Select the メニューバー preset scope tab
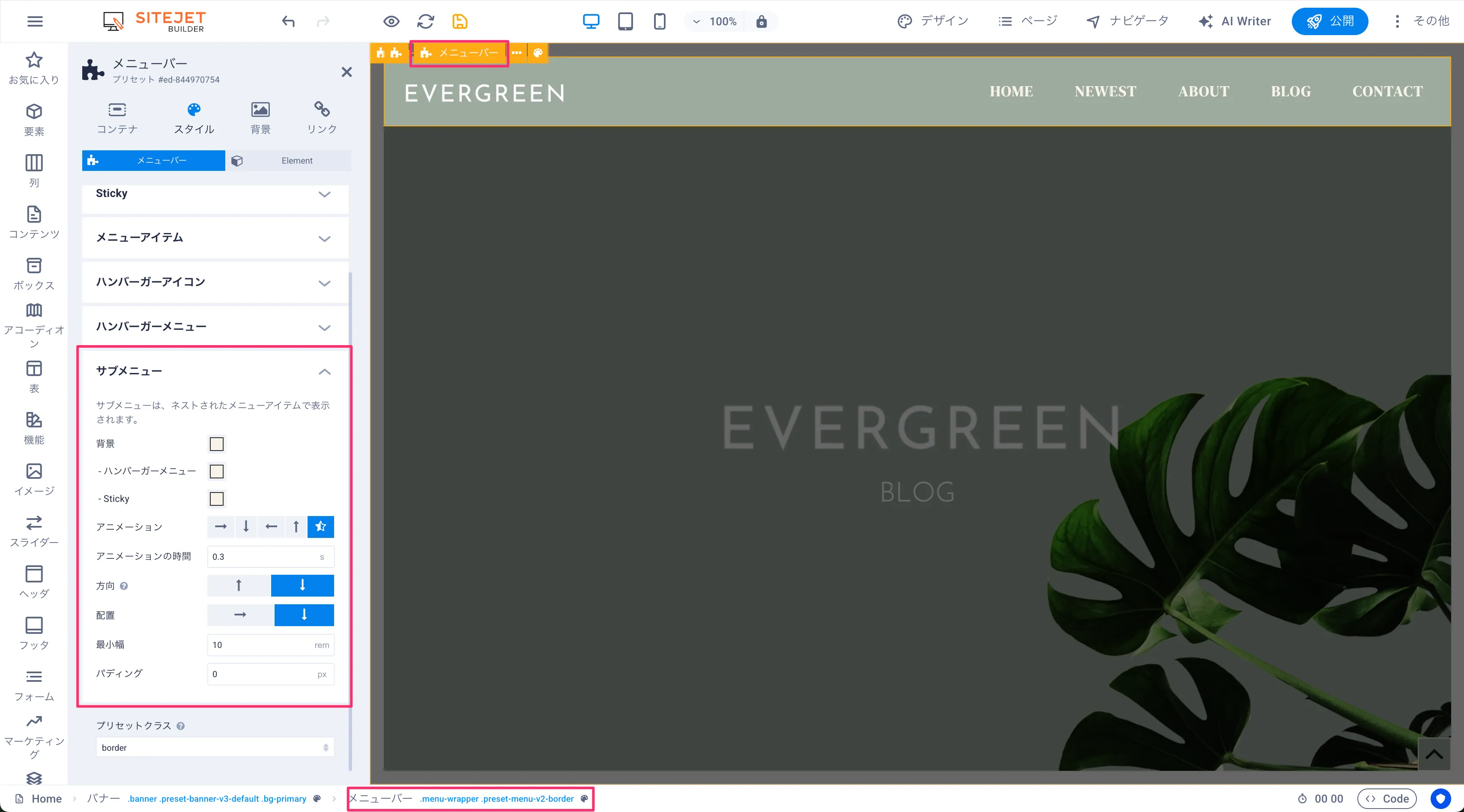1464x812 pixels. [x=153, y=161]
